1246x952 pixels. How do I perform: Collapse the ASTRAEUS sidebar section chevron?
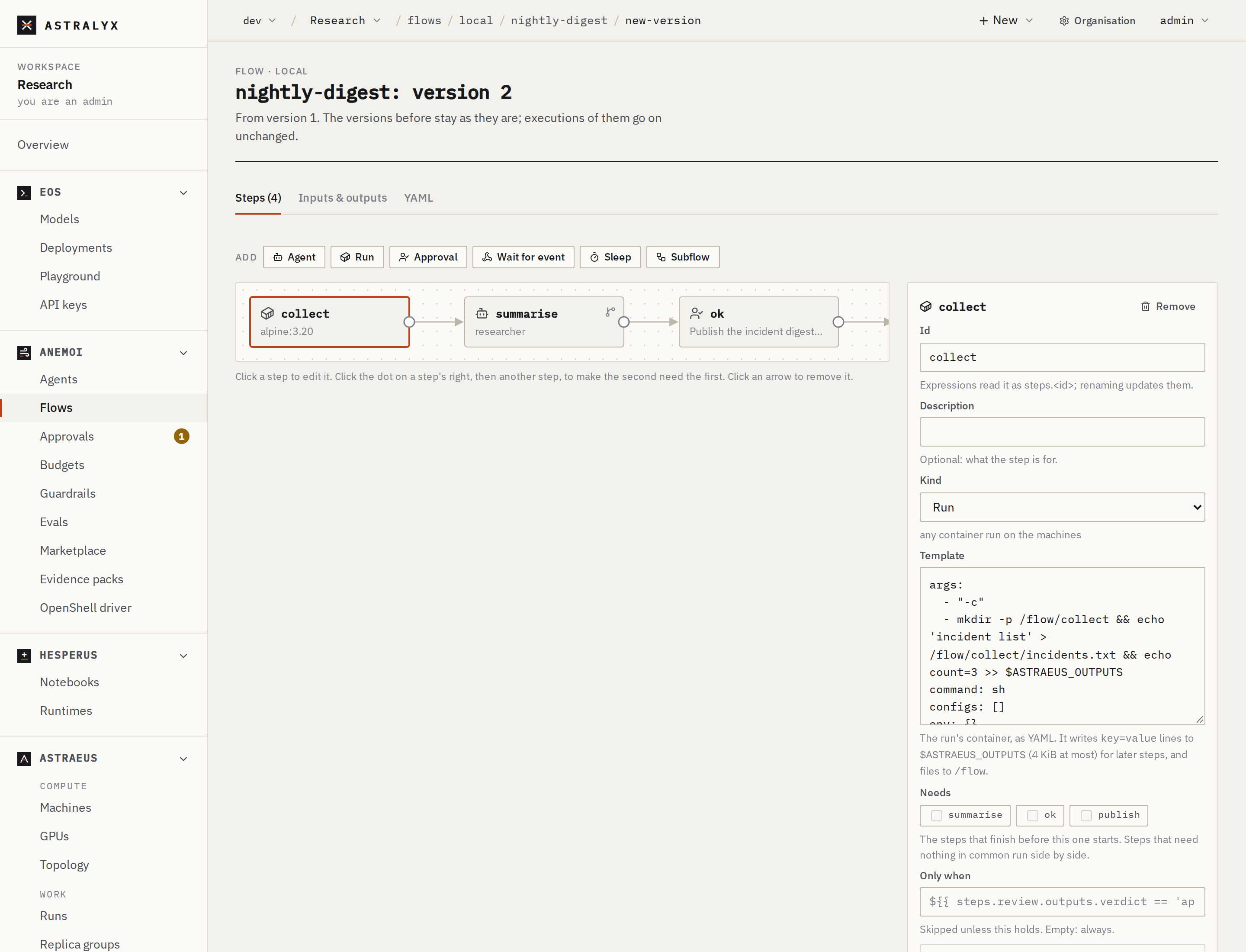coord(183,759)
